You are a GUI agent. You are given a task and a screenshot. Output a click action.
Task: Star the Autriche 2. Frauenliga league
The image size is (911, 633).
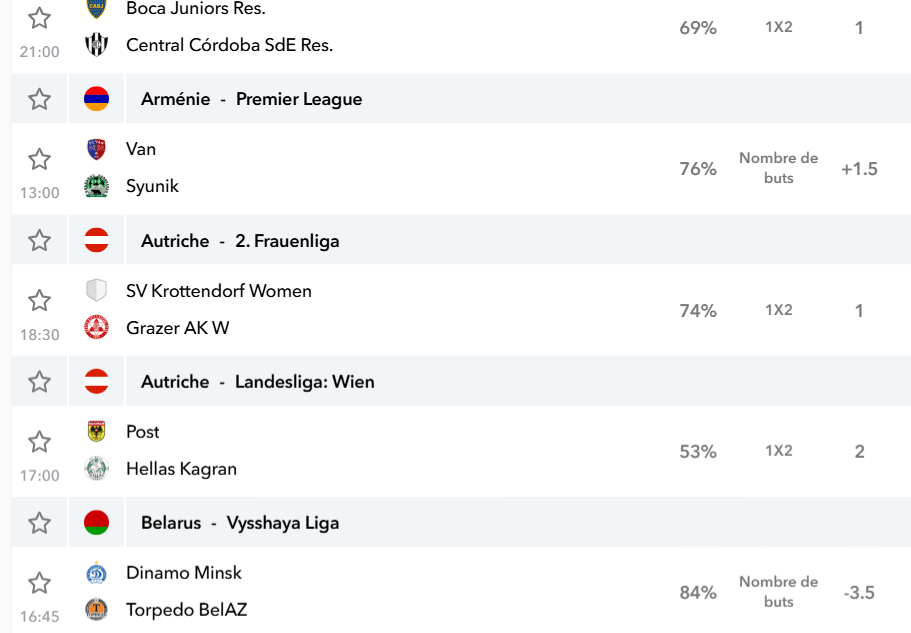[x=40, y=240]
